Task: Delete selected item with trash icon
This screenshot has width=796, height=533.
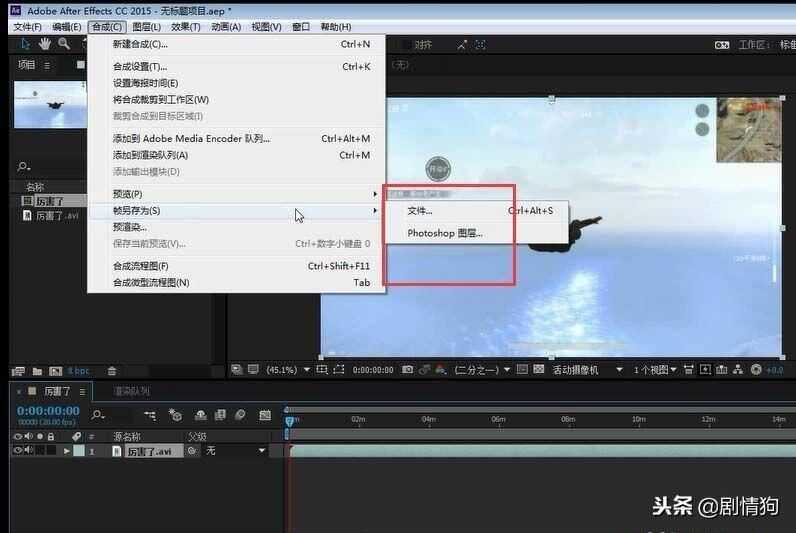Action: pos(112,371)
